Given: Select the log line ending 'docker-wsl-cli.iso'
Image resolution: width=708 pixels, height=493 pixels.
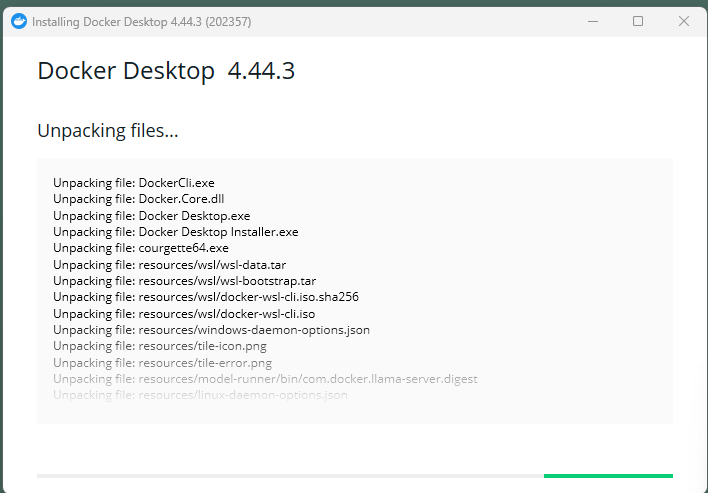Looking at the screenshot, I should click(x=184, y=314).
